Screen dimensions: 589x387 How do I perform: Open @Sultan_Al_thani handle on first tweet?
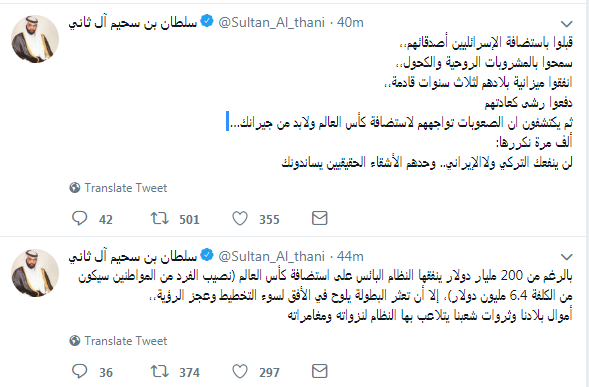[x=272, y=23]
